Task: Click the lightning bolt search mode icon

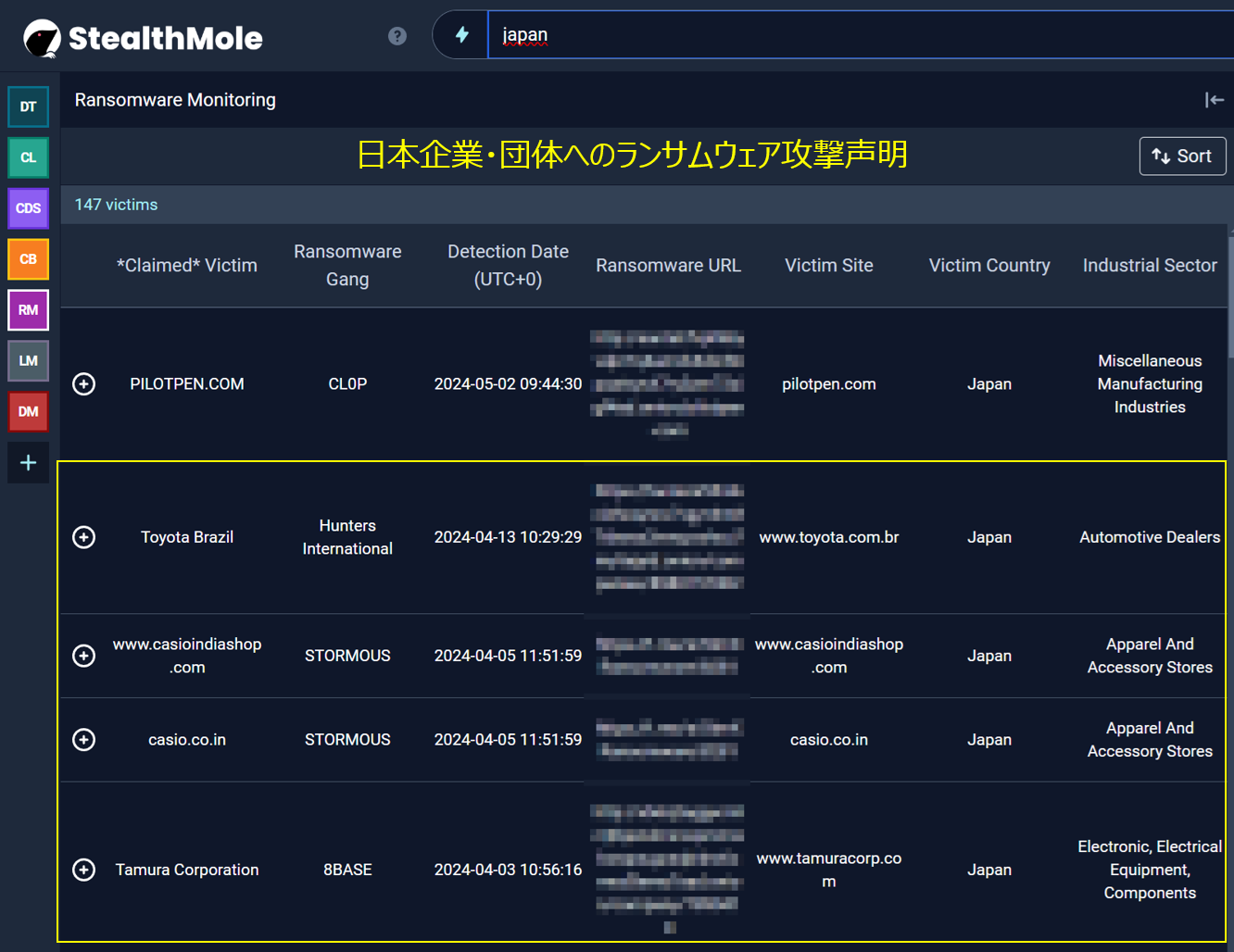Action: (461, 35)
